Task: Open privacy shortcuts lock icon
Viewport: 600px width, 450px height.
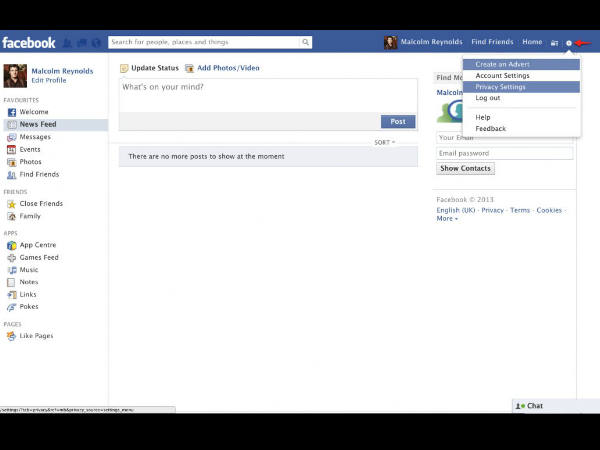Action: point(554,43)
